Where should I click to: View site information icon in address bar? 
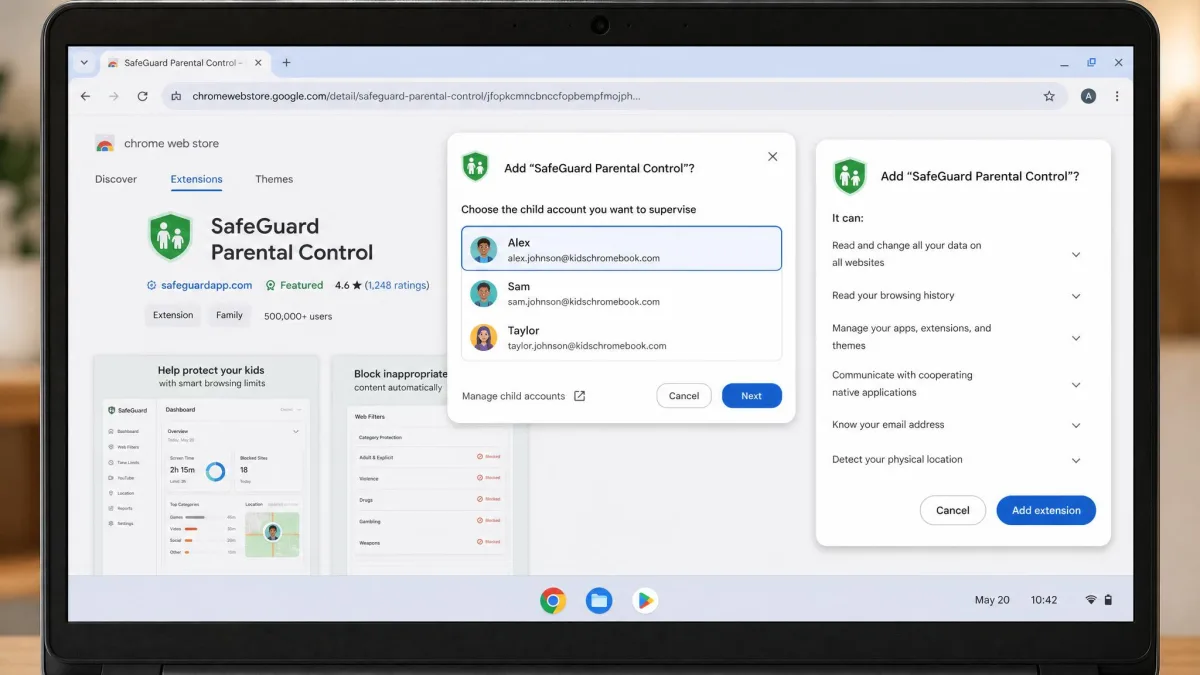[176, 96]
